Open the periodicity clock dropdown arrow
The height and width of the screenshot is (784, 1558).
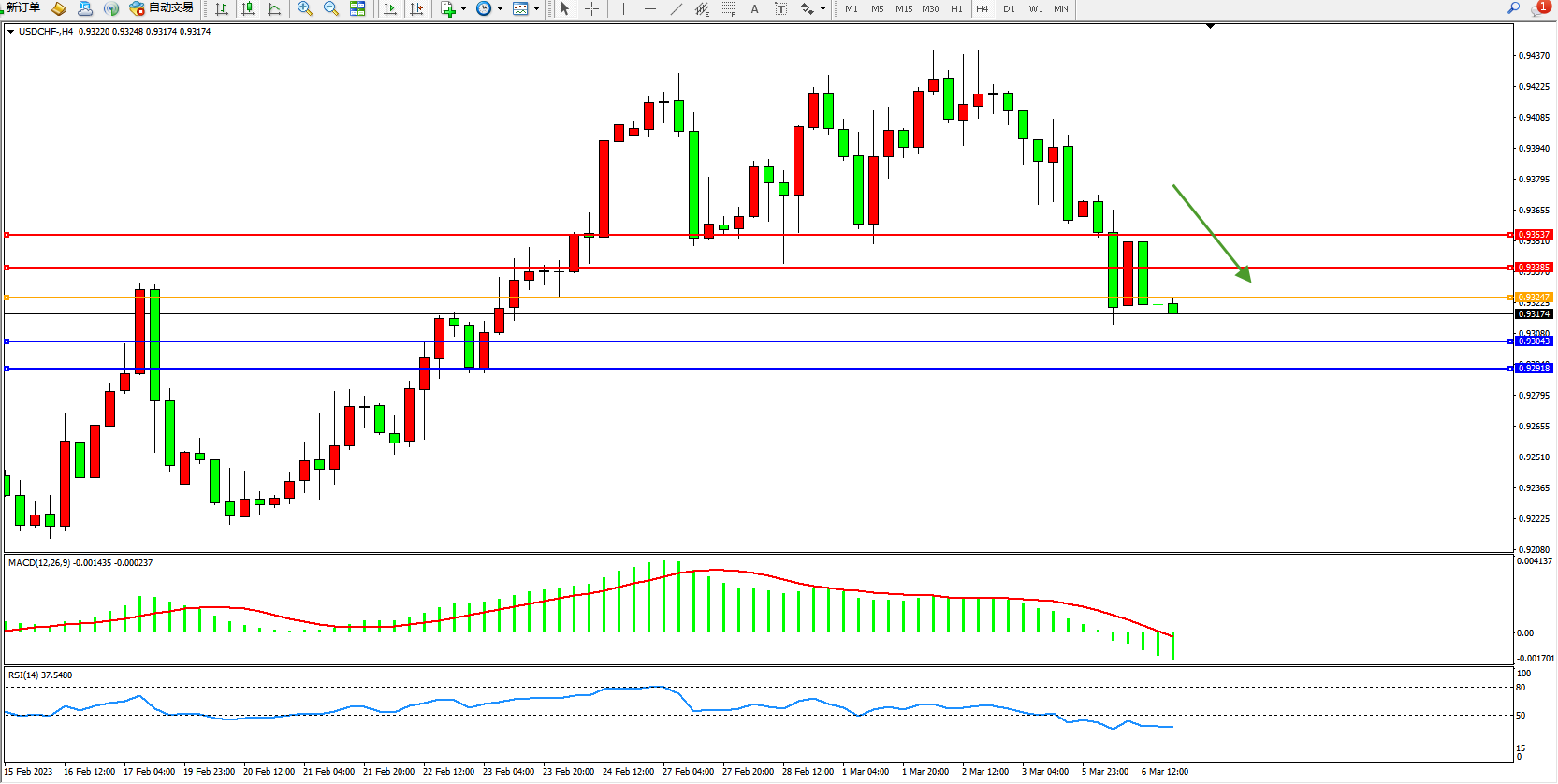click(500, 9)
